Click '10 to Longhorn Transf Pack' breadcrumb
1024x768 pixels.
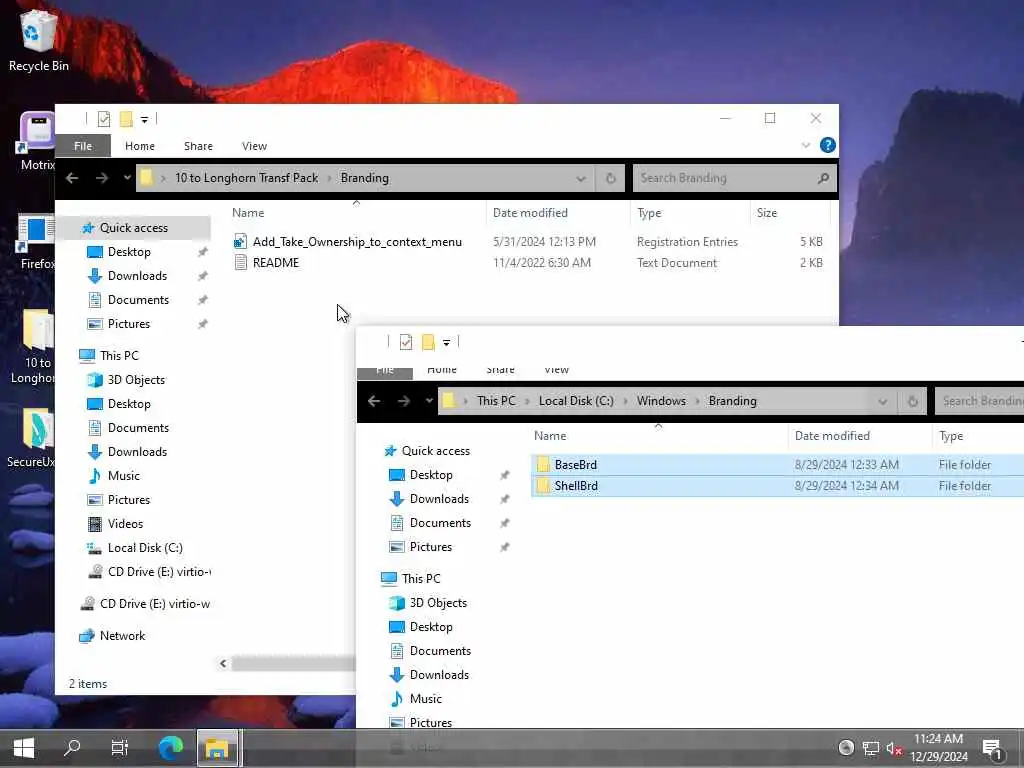246,178
